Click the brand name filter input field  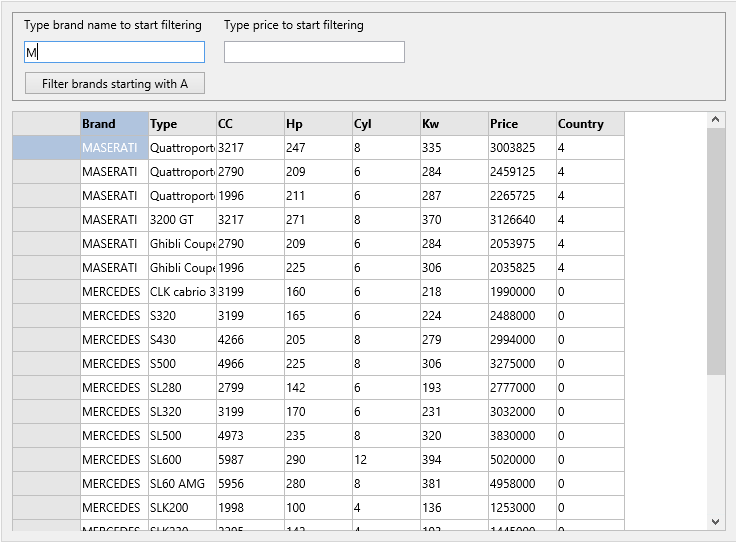pos(115,52)
